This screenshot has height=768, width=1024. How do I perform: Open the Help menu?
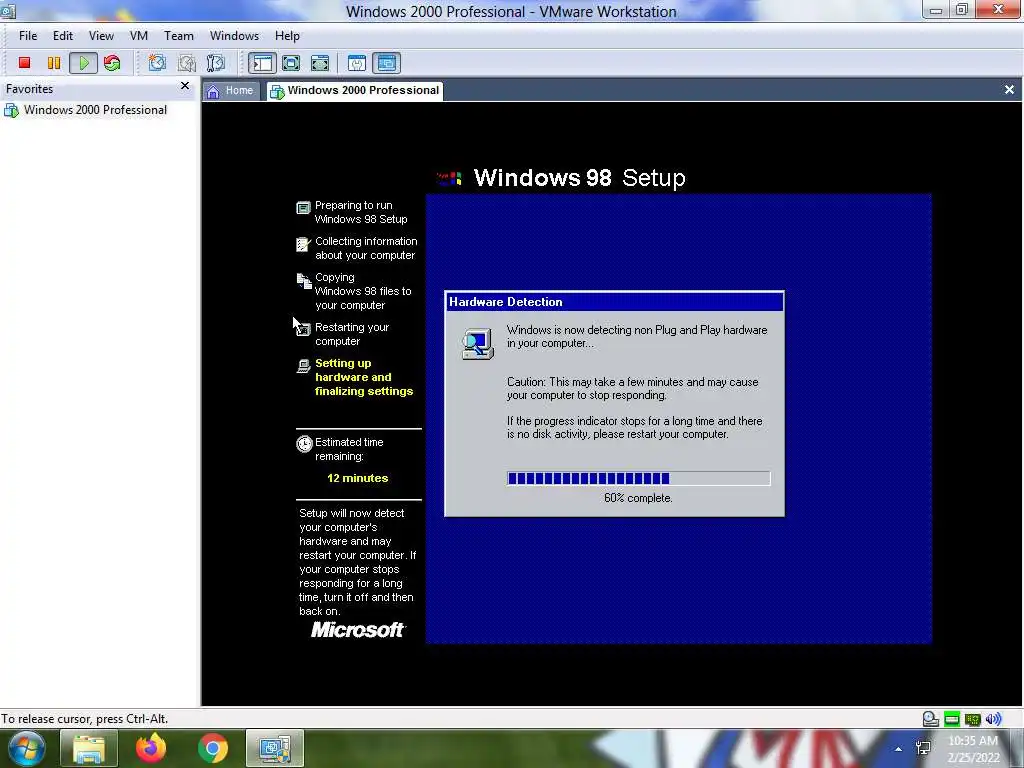(x=287, y=36)
